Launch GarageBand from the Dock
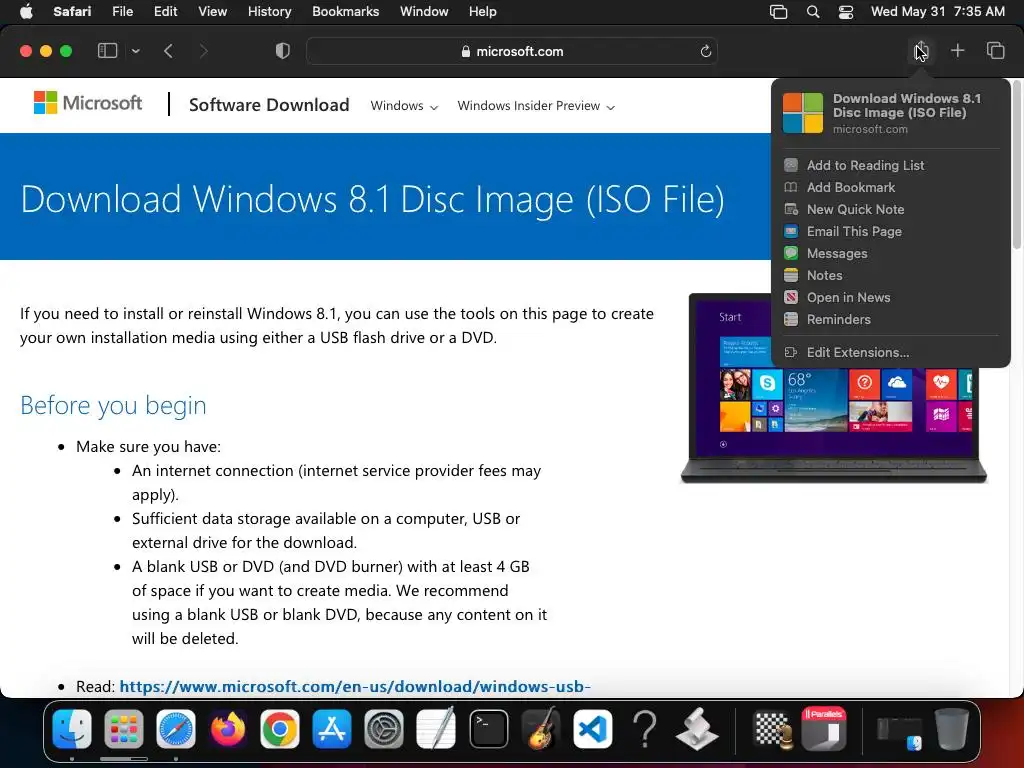 (x=541, y=729)
